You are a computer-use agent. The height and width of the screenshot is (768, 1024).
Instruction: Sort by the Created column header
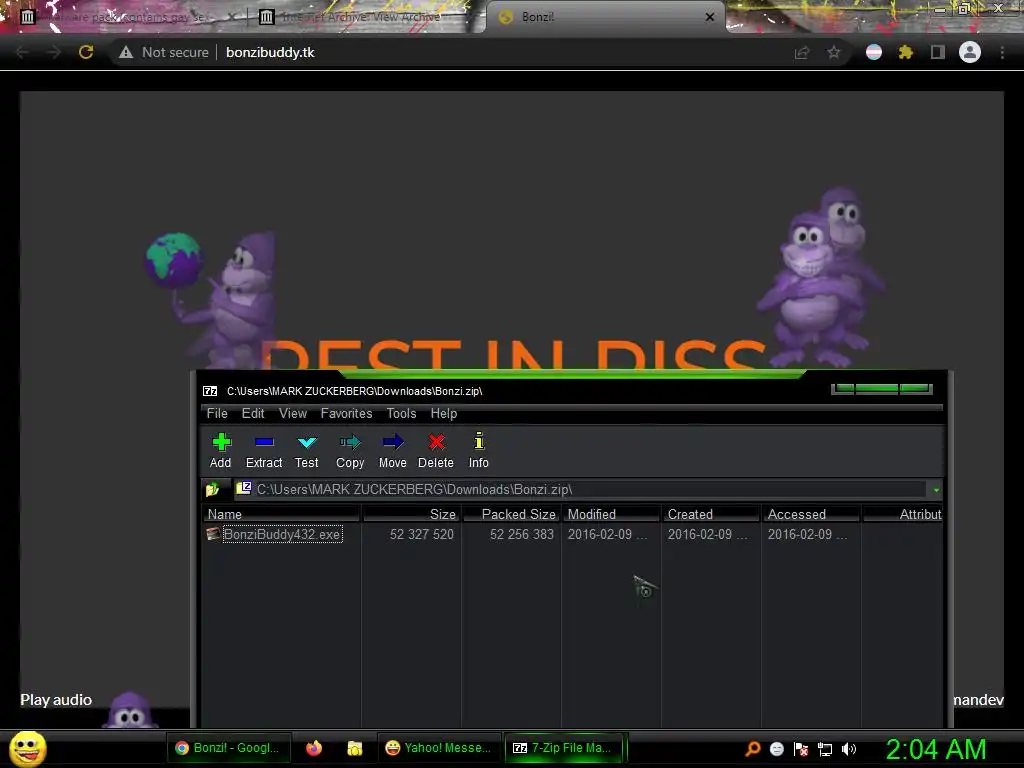[711, 514]
